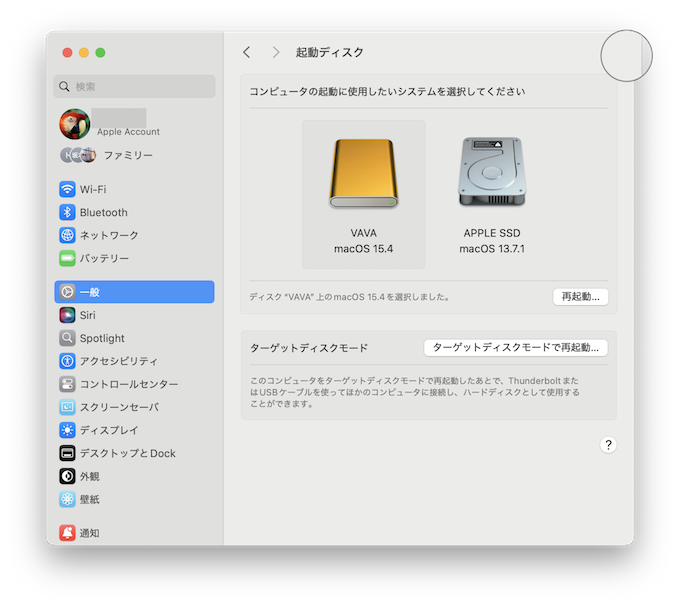The image size is (680, 606).
Task: Open 外観 appearance icon
Action: point(67,476)
